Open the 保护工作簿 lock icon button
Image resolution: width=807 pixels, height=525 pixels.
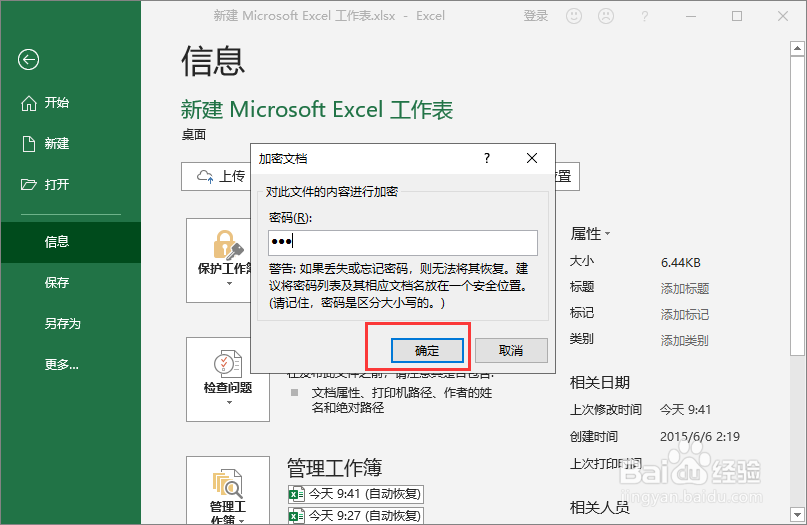coord(218,260)
